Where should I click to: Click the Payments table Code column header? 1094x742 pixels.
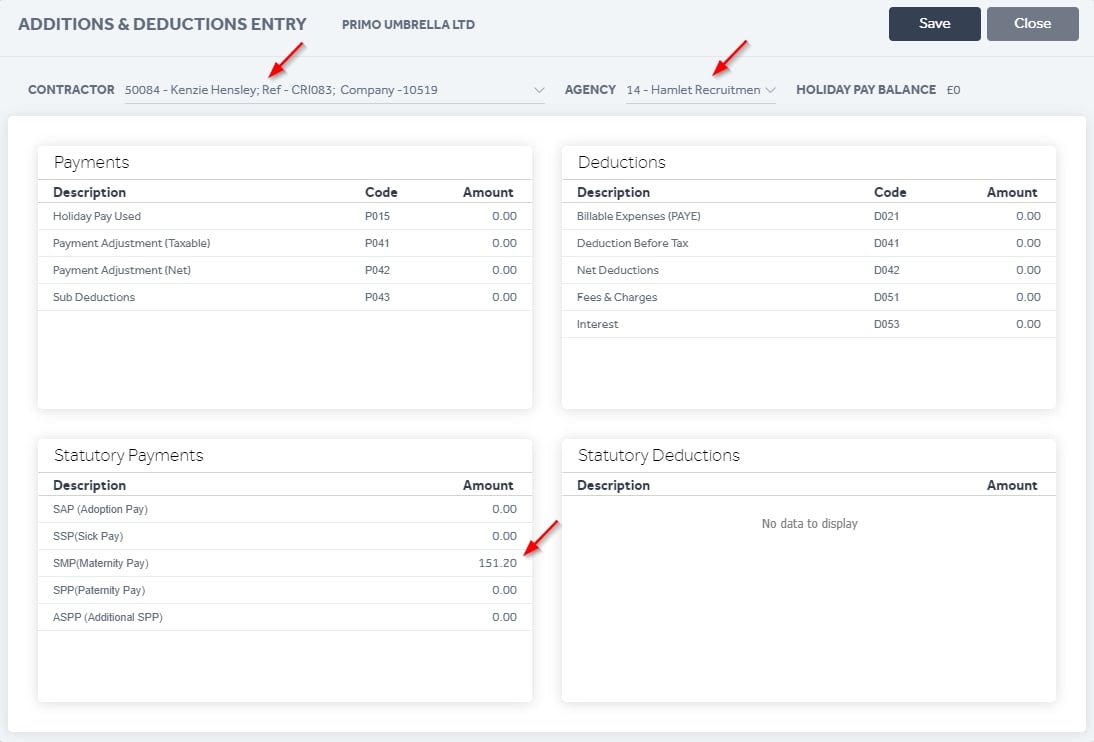tap(381, 192)
